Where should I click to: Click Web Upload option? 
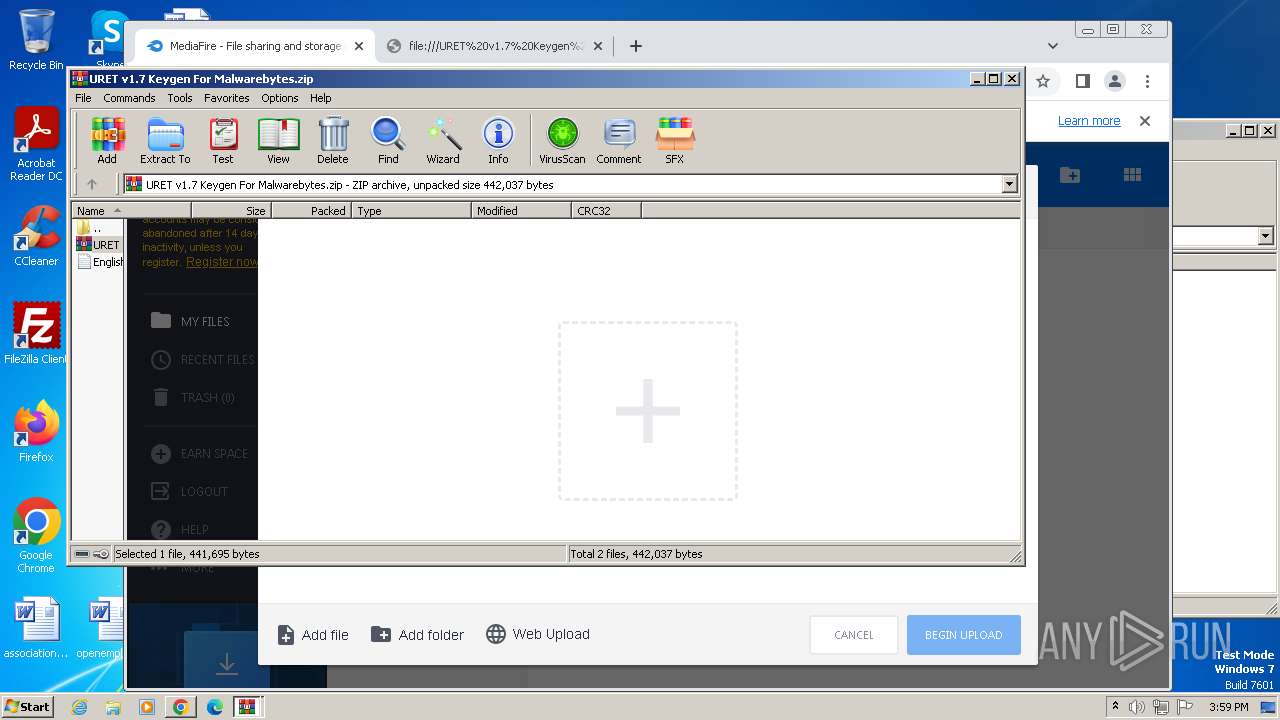[x=538, y=634]
